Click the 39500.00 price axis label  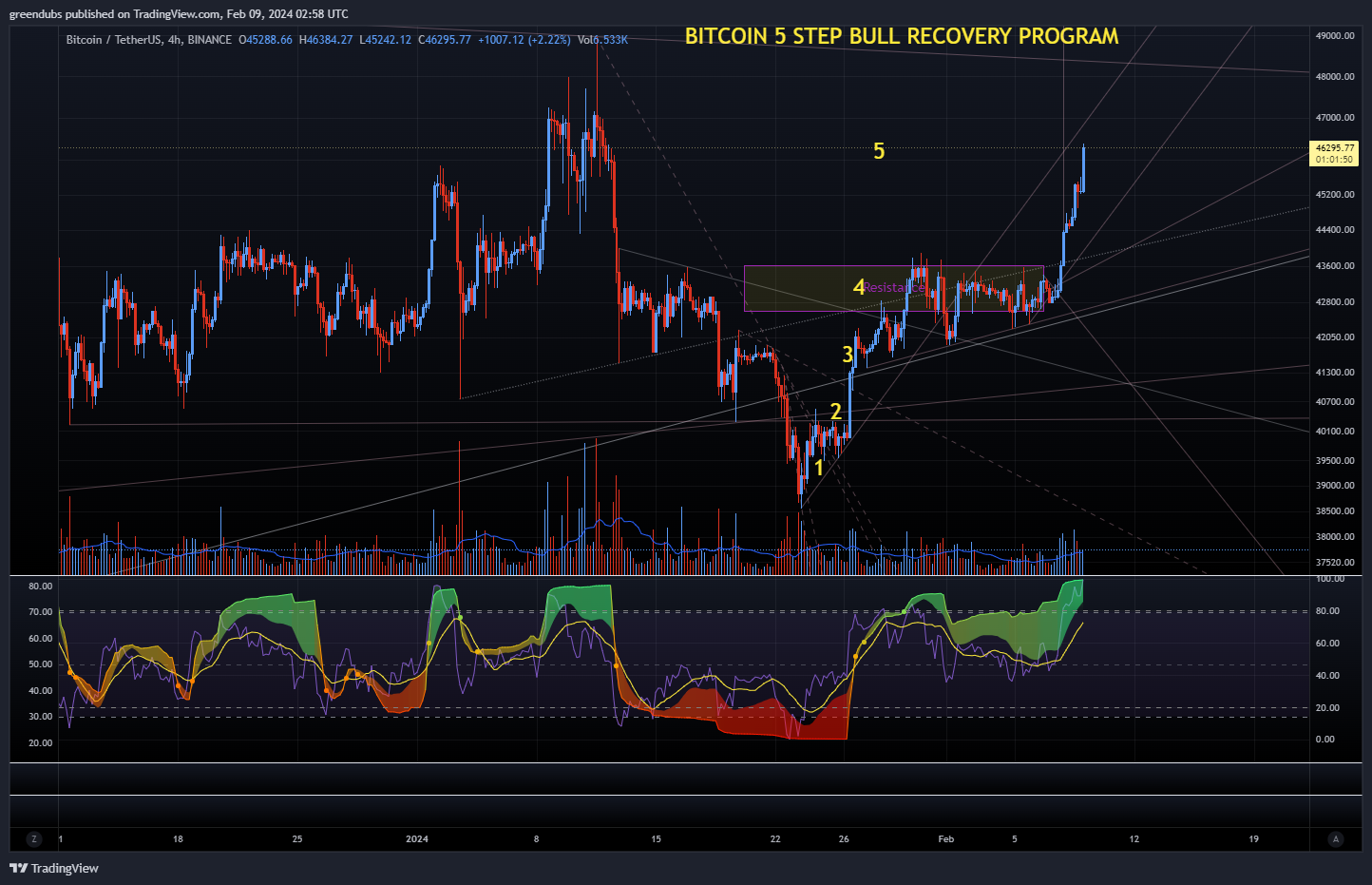coord(1335,460)
